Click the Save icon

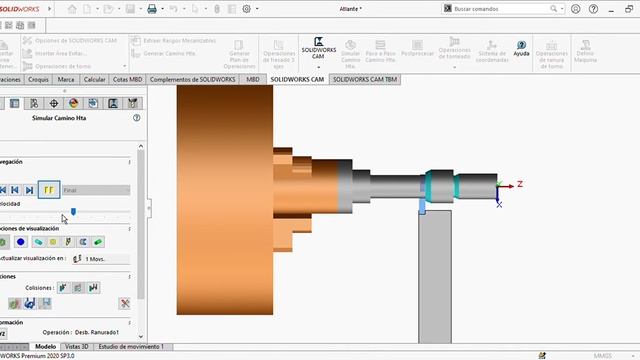[x=130, y=9]
